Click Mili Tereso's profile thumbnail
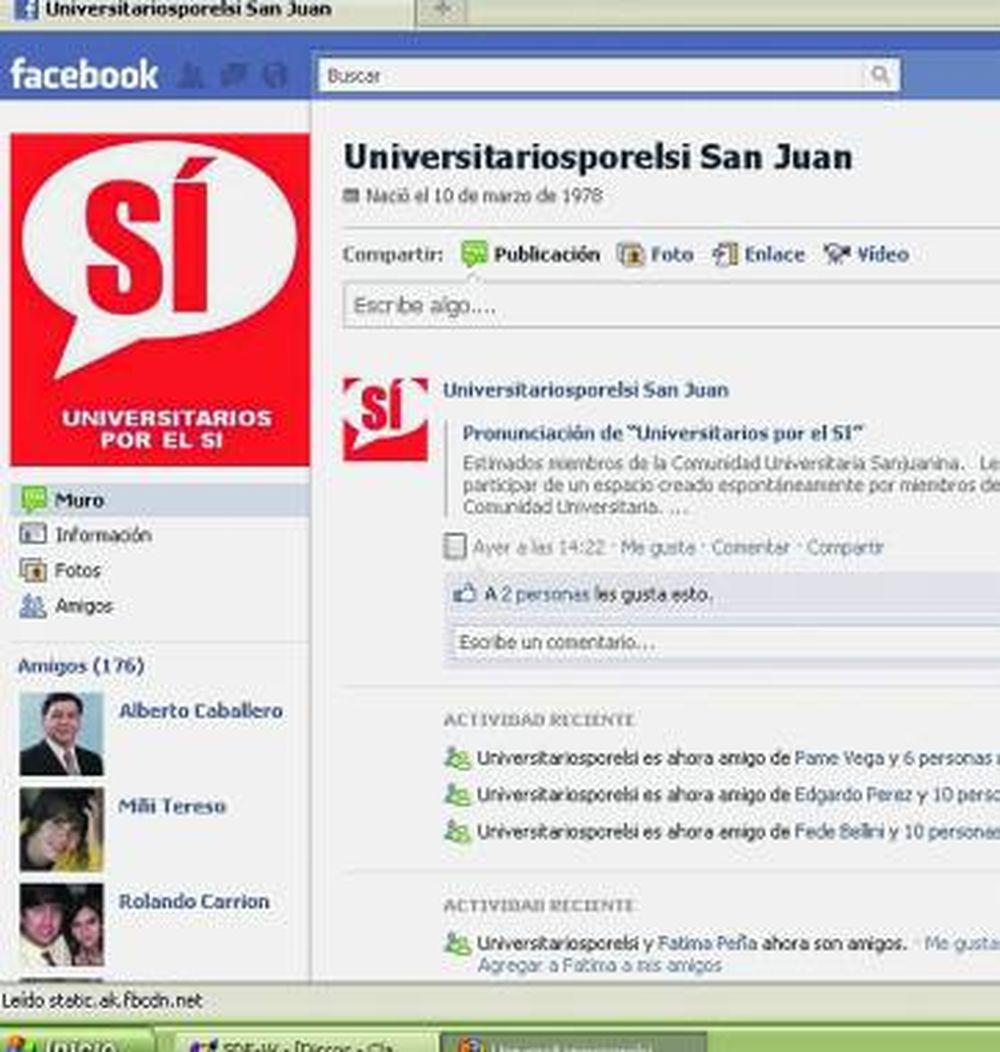Viewport: 1000px width, 1052px height. 61,829
